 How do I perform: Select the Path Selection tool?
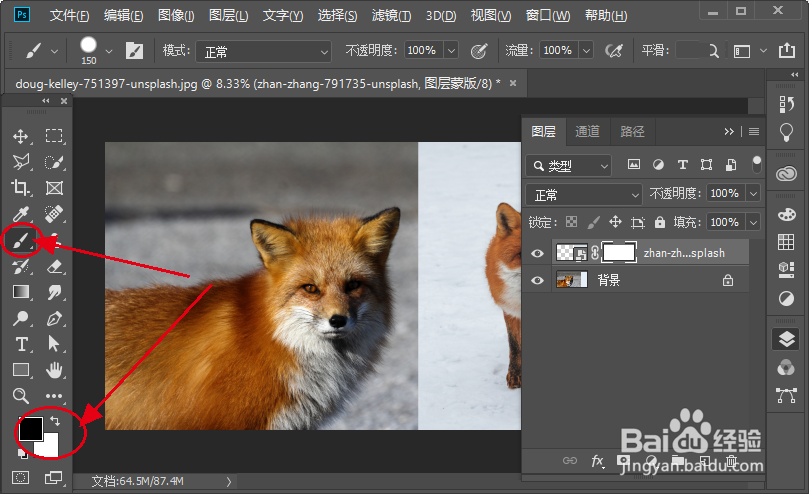click(54, 344)
